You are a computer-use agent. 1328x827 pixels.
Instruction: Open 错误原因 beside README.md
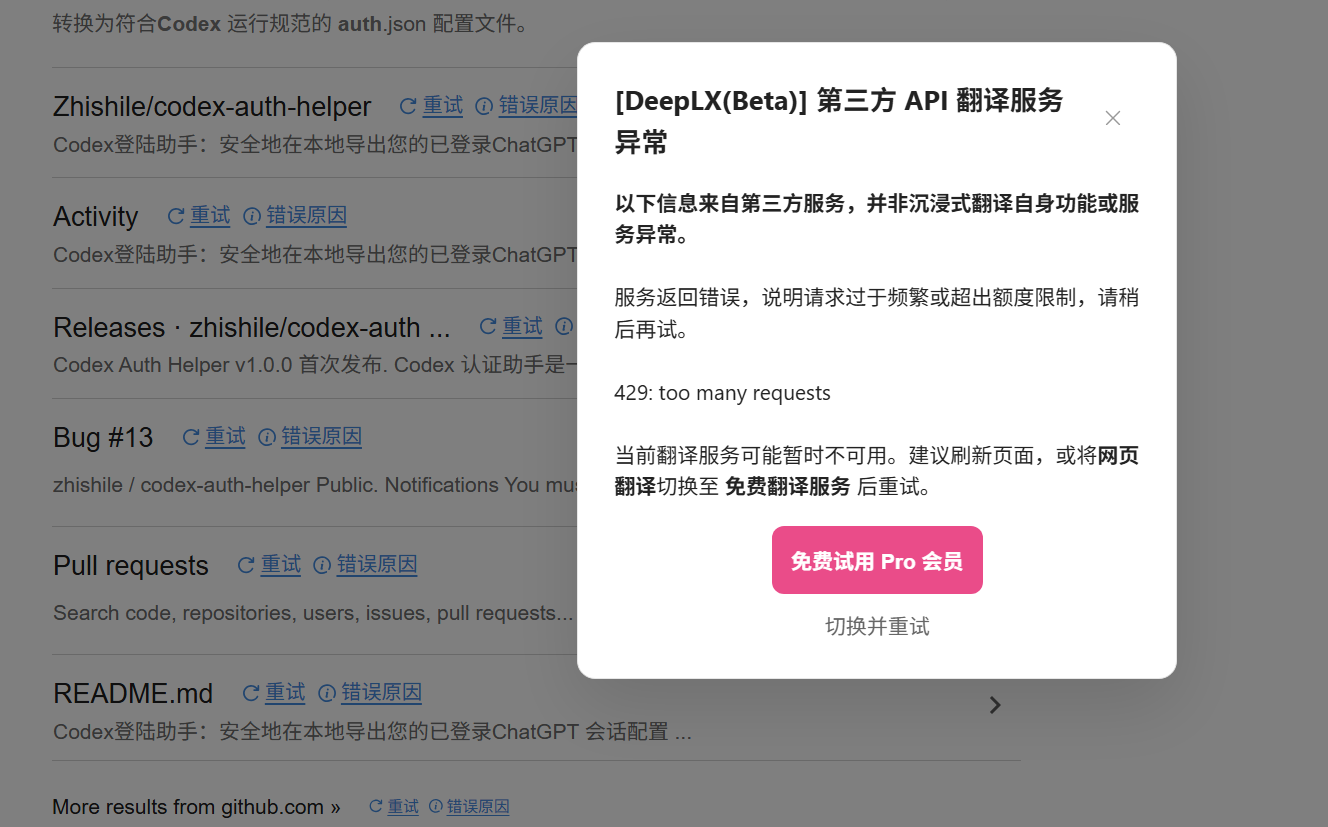[x=382, y=693]
